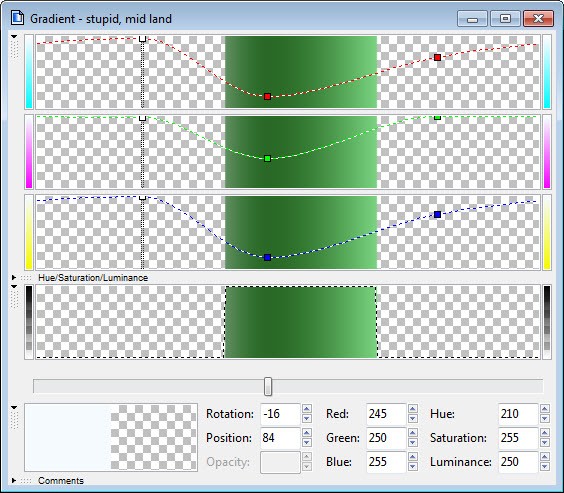This screenshot has height=493, width=564.
Task: Collapse the opacity panel triangle
Action: (x=14, y=287)
